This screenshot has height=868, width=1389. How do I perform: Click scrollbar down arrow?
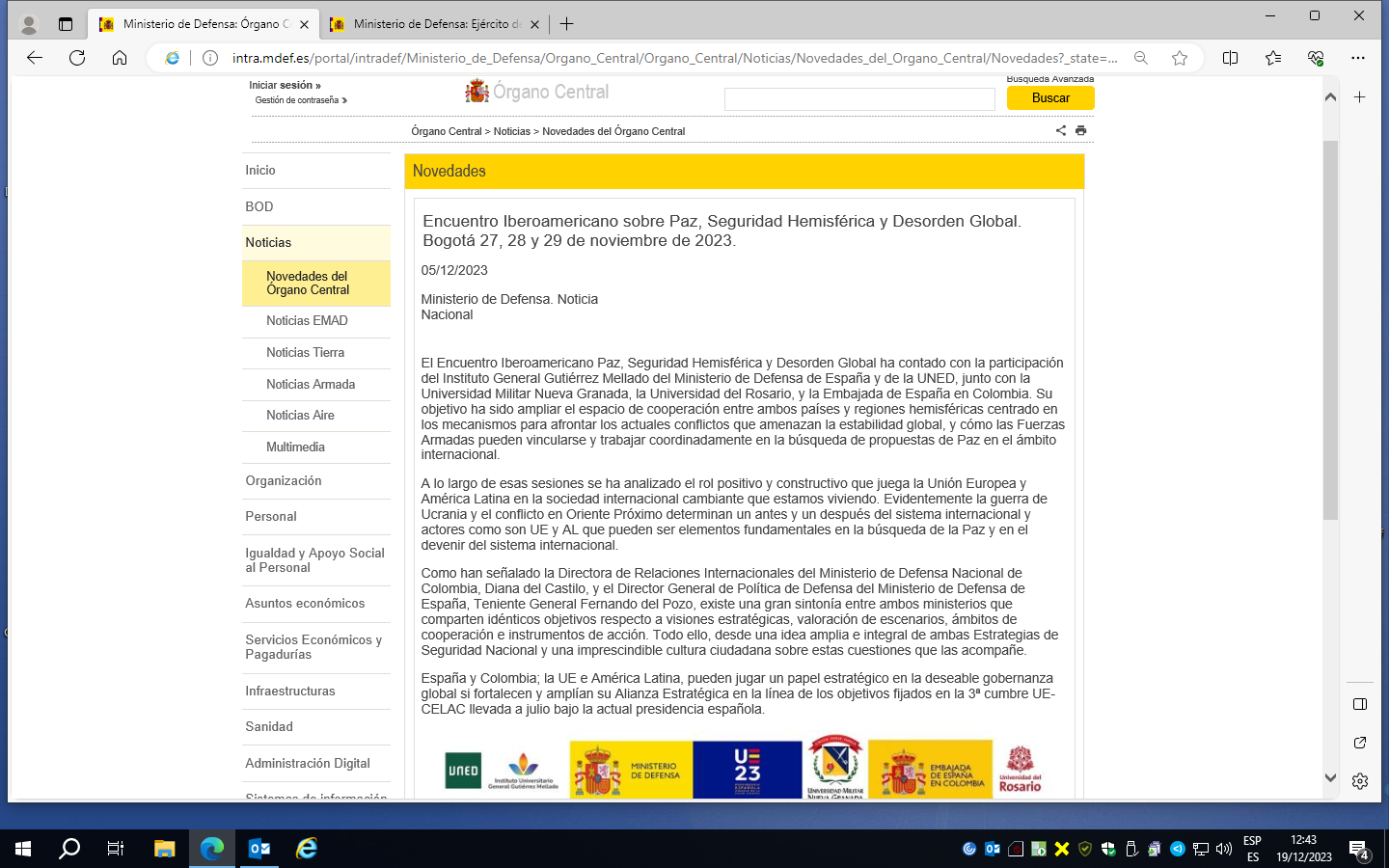pyautogui.click(x=1330, y=778)
